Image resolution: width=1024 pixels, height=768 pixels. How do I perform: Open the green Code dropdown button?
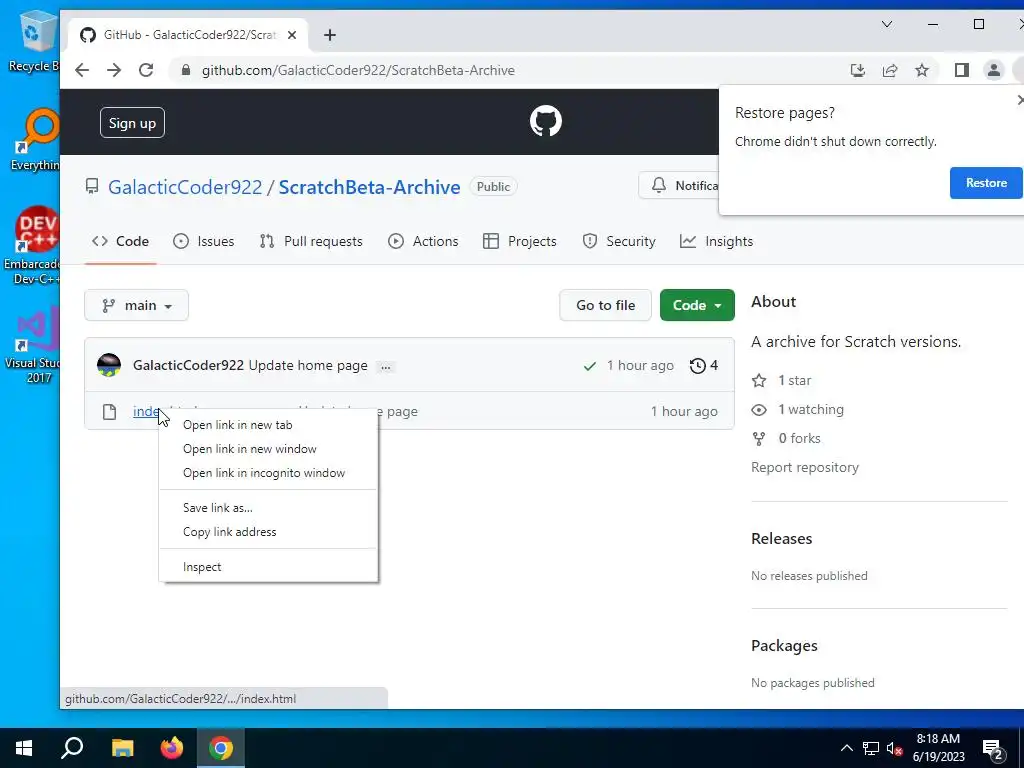(697, 306)
